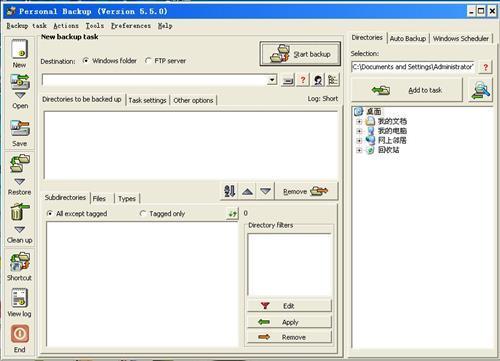Save the backup task
Viewport: 500px width, 361px height.
click(x=20, y=128)
